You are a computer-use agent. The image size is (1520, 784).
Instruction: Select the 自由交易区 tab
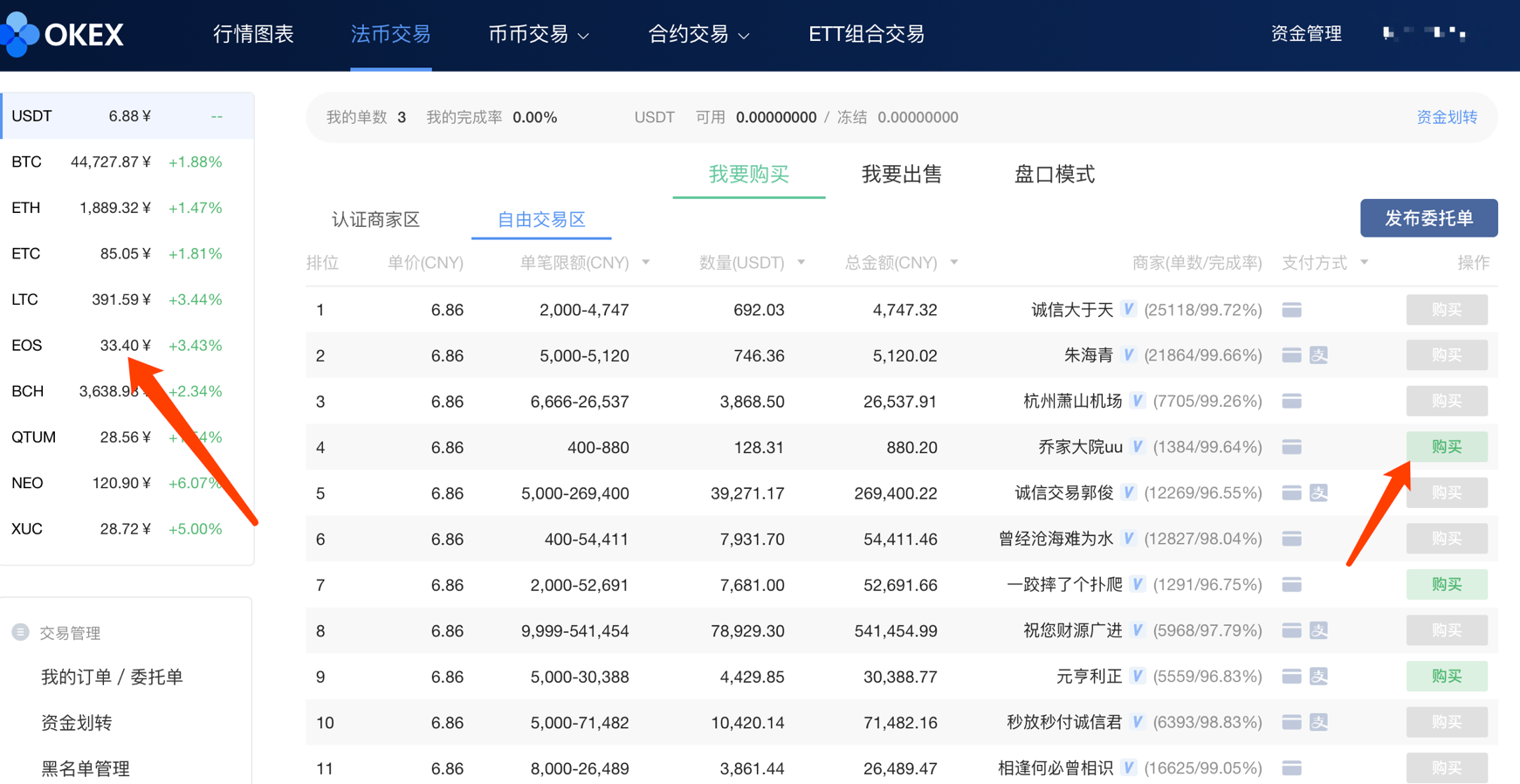pos(541,219)
